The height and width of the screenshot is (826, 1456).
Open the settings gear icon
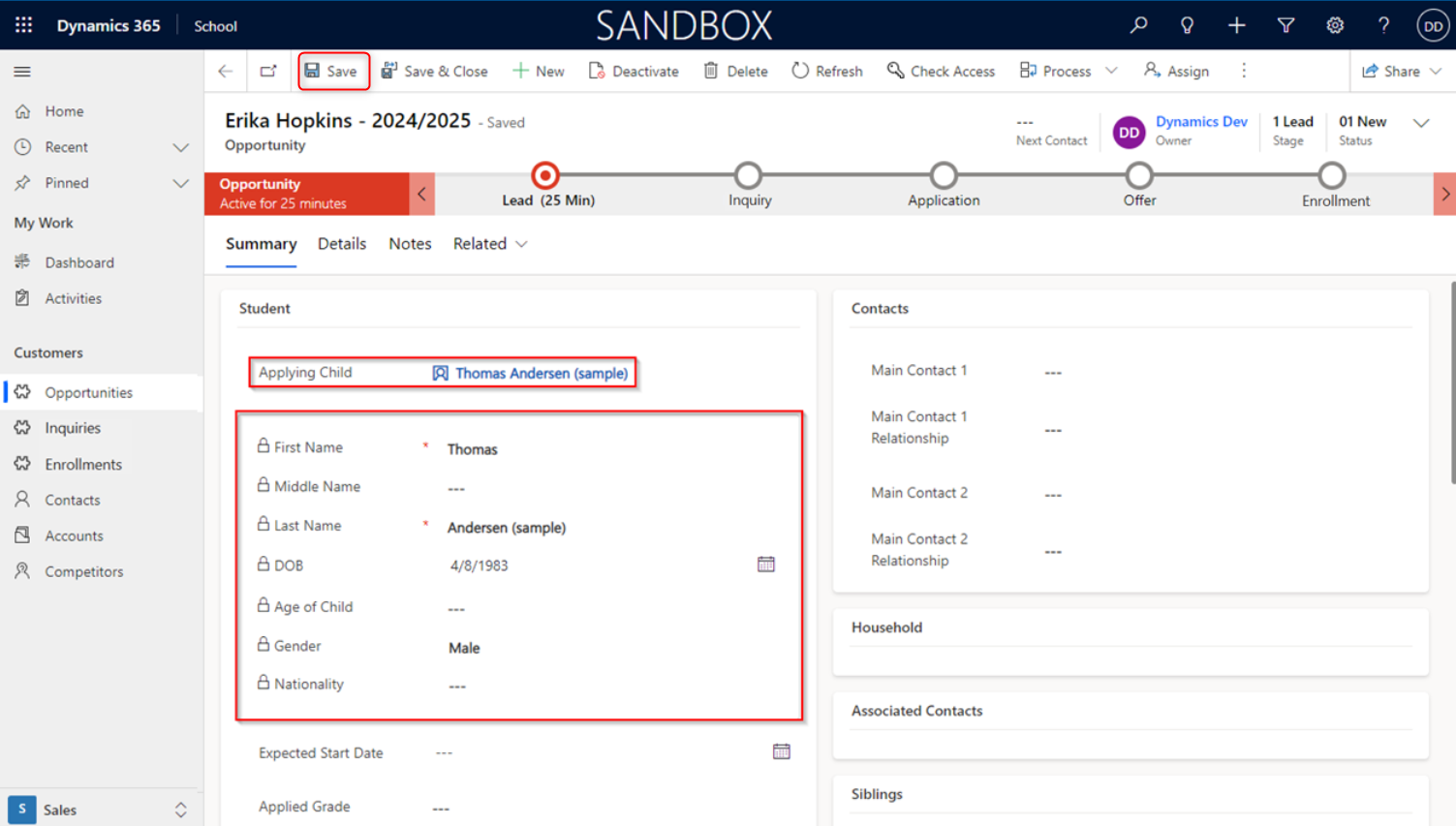(x=1335, y=25)
